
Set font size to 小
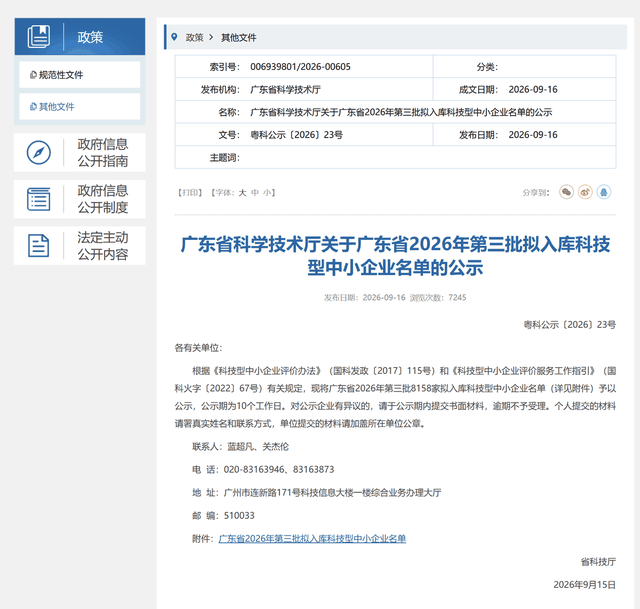(x=267, y=193)
